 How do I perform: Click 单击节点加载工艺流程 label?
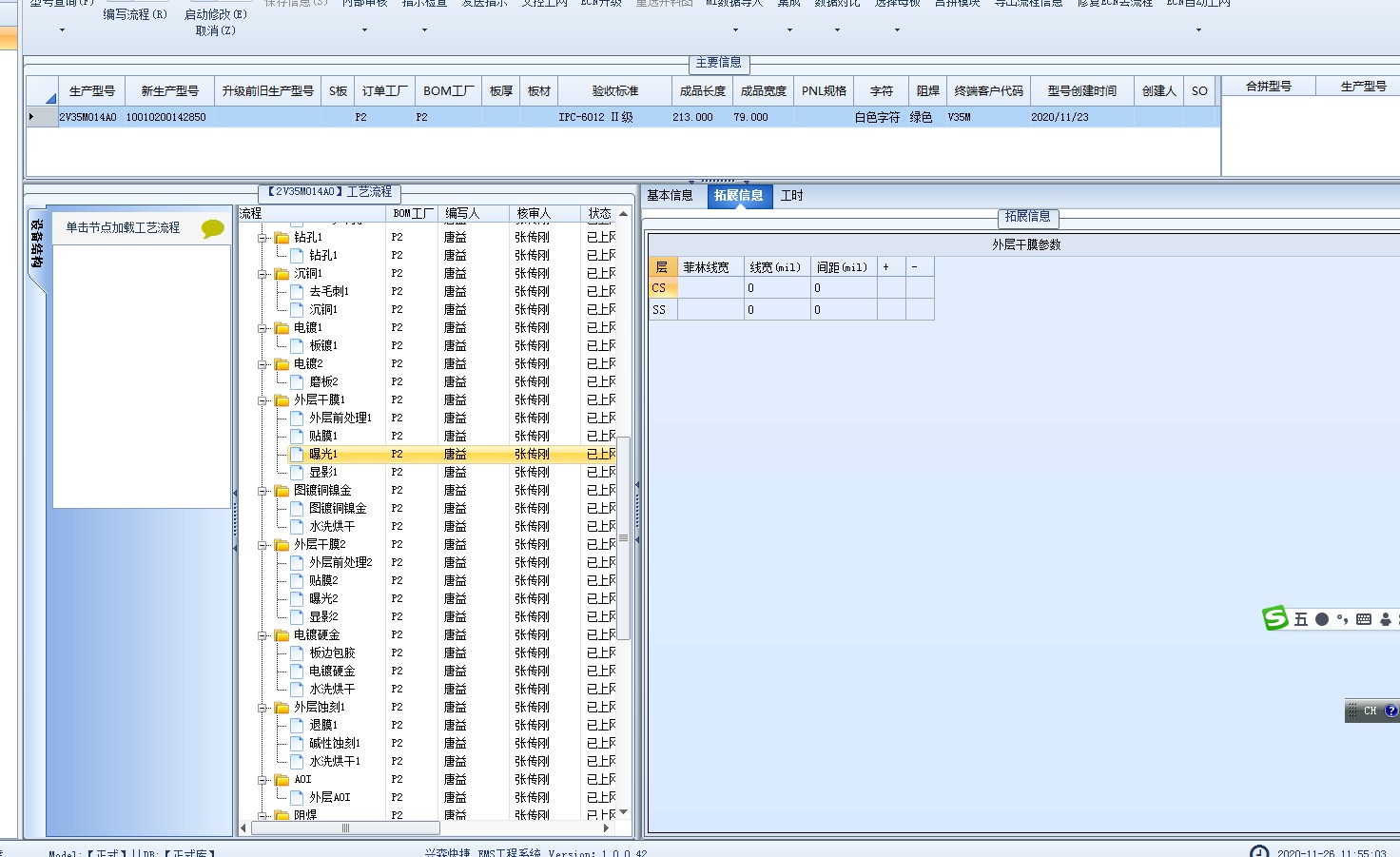tap(123, 227)
